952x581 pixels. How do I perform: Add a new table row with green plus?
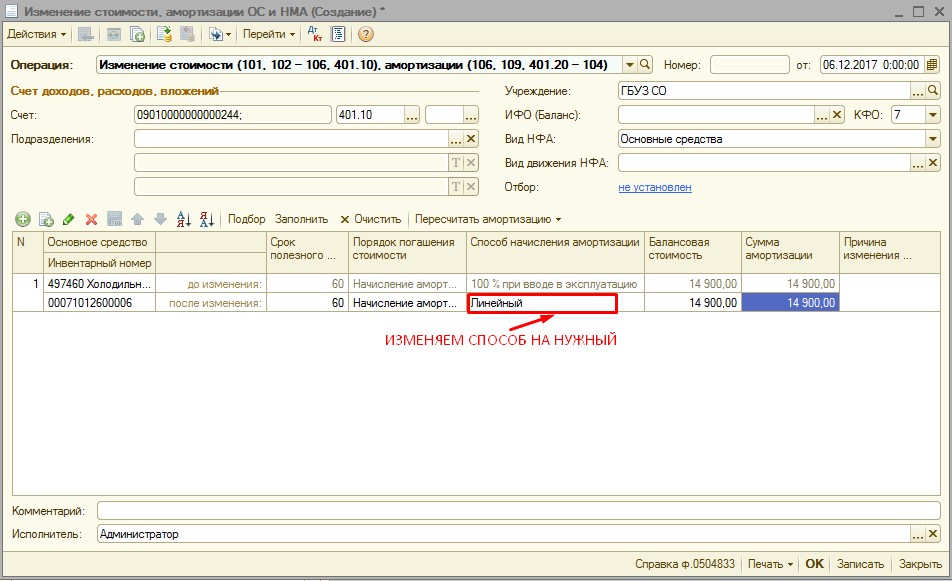[22, 219]
